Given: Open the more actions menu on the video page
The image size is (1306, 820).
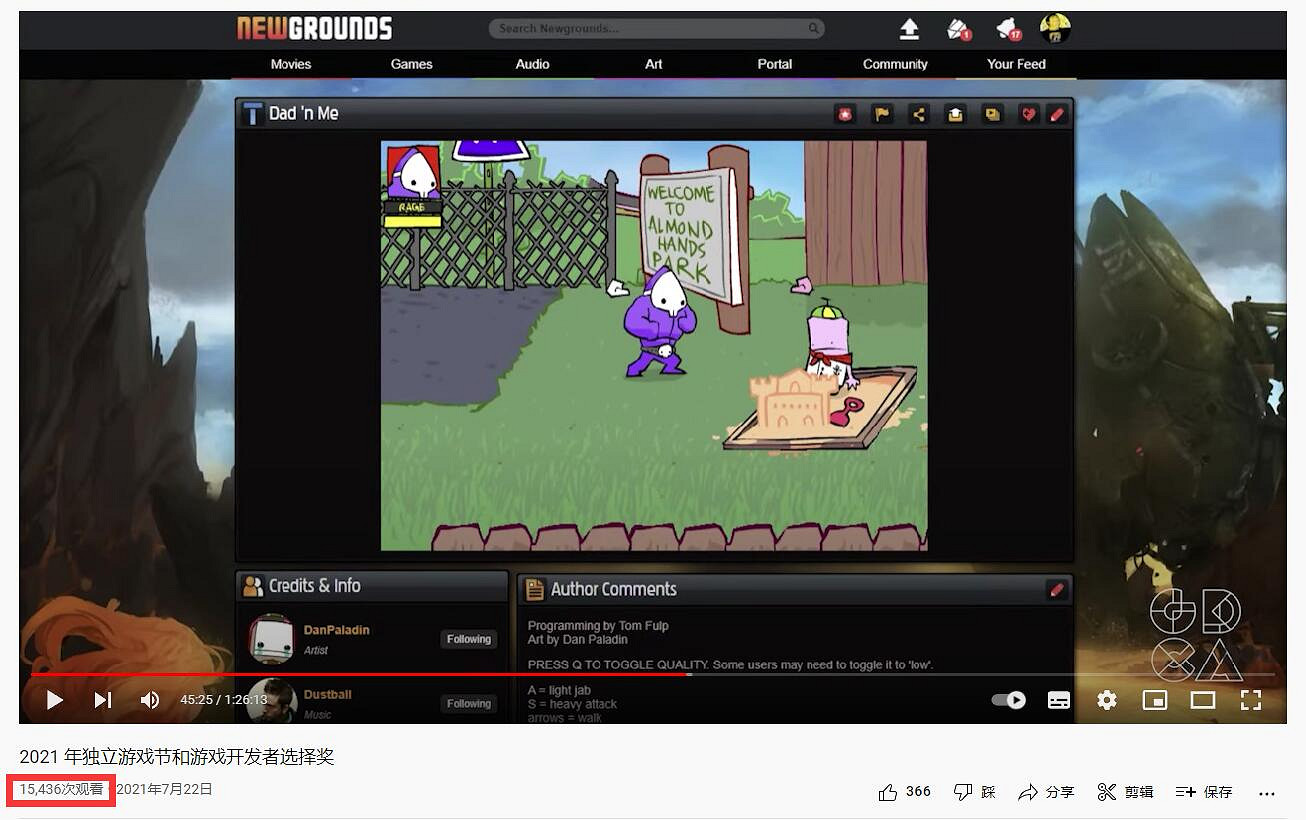Looking at the screenshot, I should 1267,791.
